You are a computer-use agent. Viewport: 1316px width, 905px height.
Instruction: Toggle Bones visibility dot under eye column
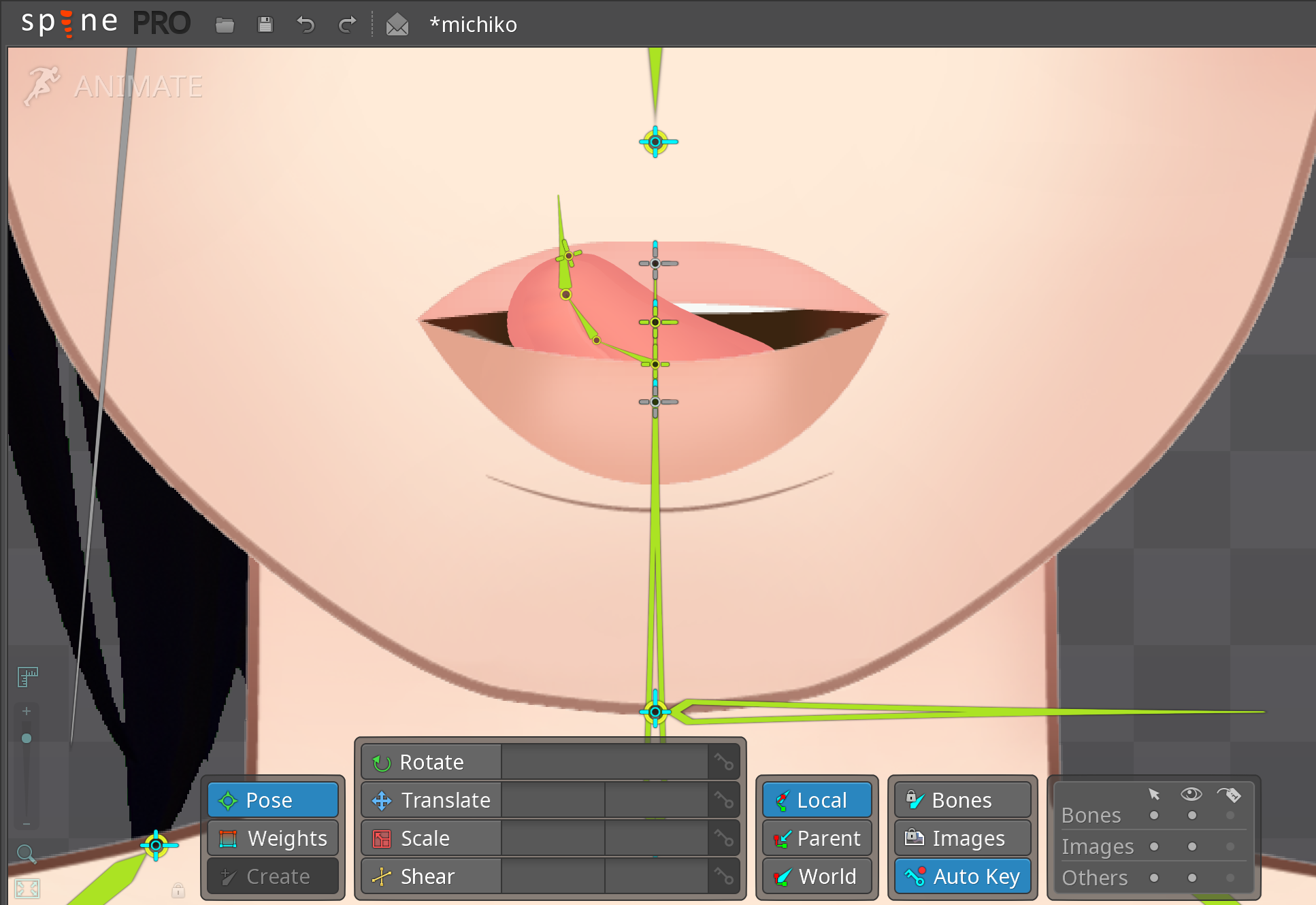[x=1191, y=815]
